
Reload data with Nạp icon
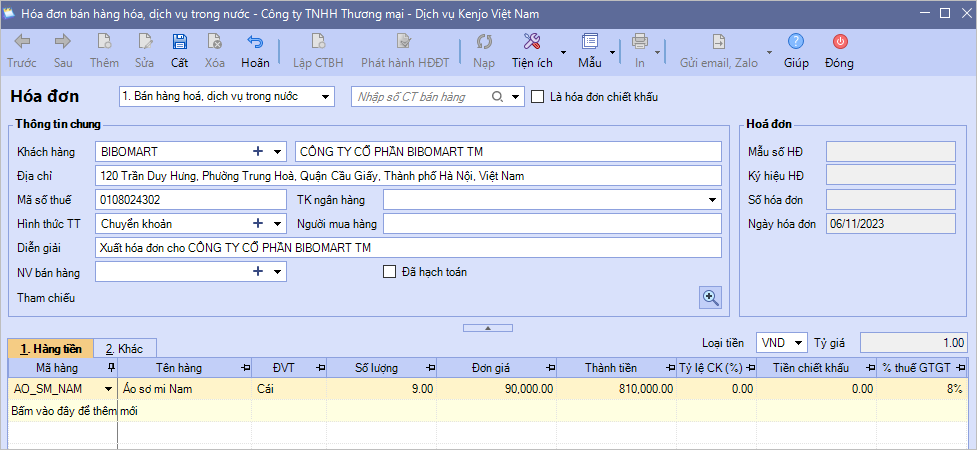point(484,42)
